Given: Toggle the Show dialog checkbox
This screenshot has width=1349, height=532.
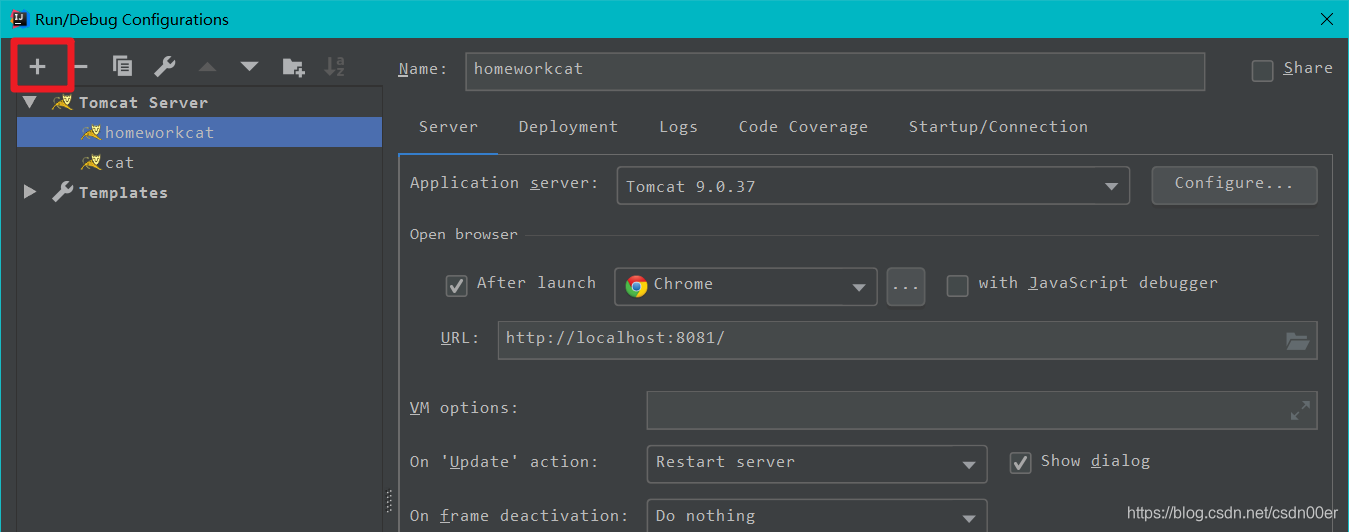Looking at the screenshot, I should [1020, 463].
